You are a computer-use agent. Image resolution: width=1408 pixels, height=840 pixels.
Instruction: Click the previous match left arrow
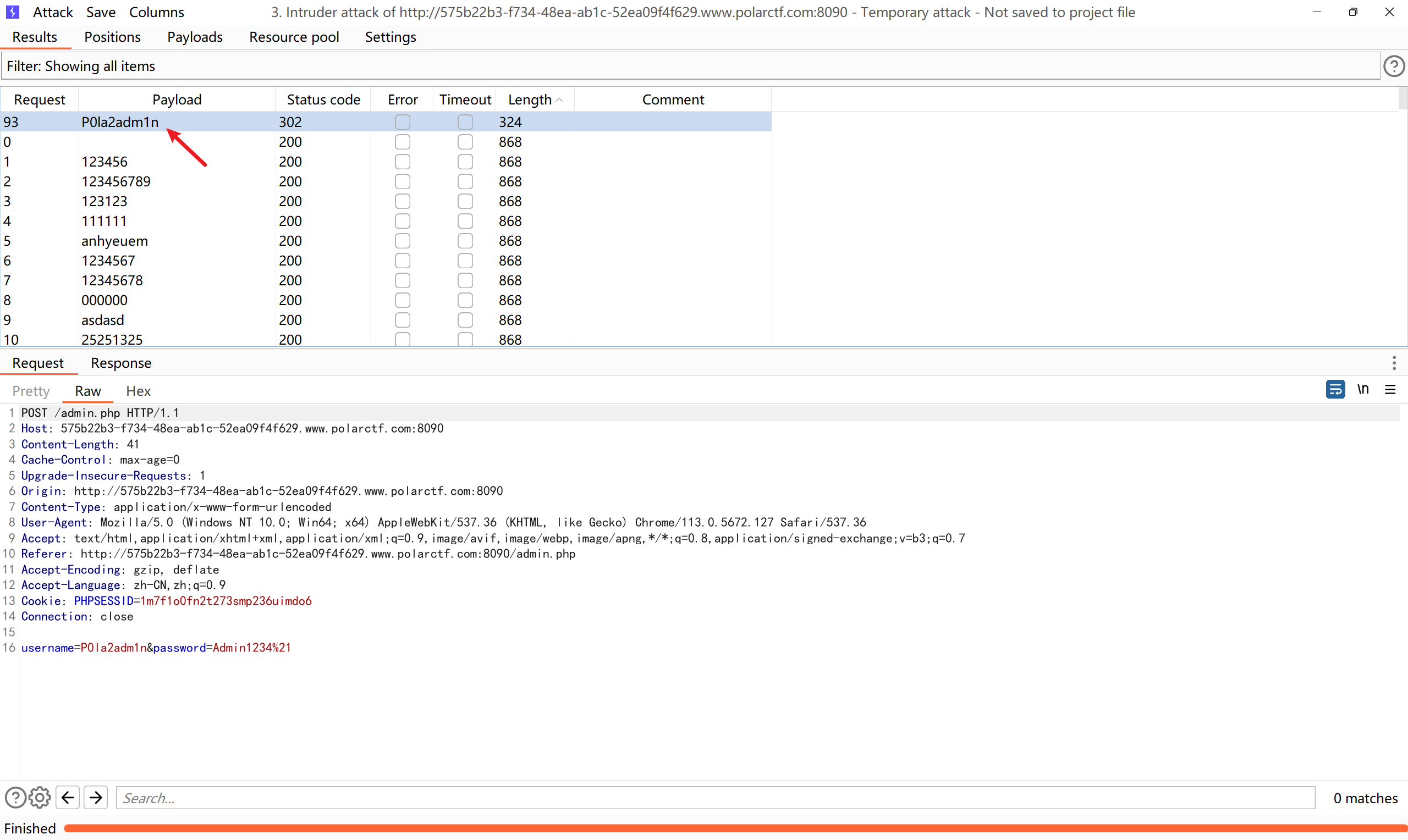click(68, 798)
